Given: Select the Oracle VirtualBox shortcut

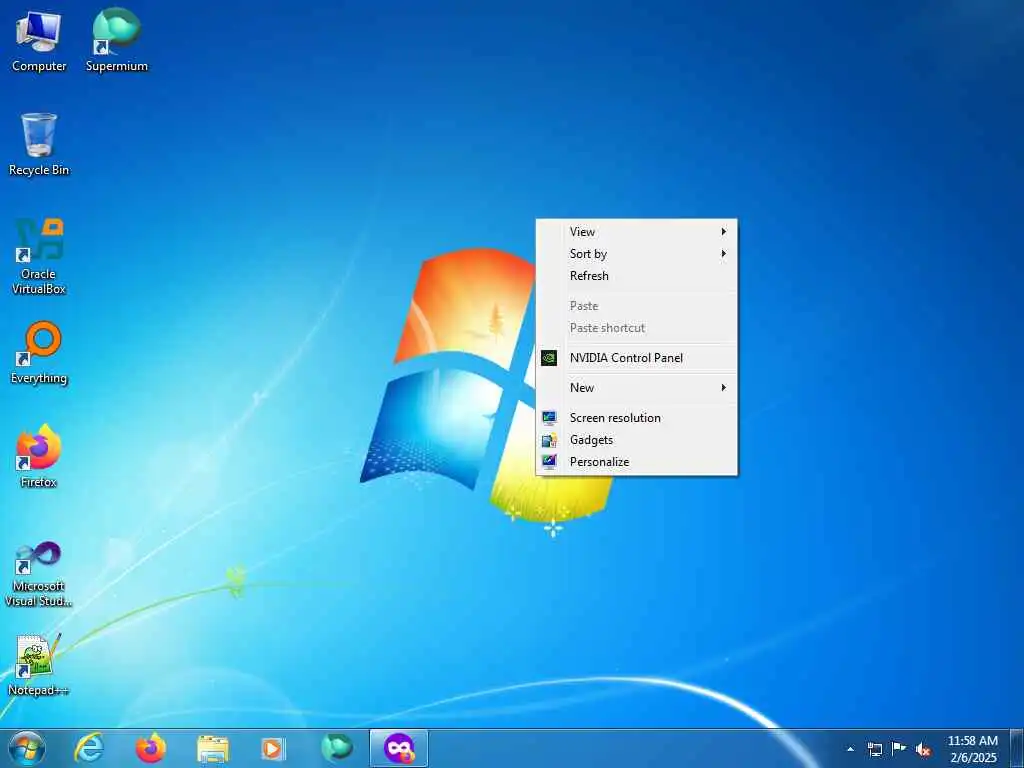Looking at the screenshot, I should (39, 256).
